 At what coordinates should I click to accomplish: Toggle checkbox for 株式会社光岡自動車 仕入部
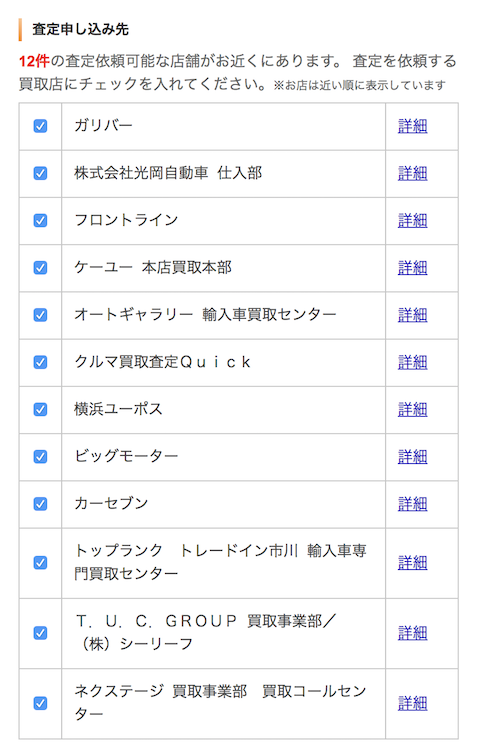pyautogui.click(x=40, y=173)
